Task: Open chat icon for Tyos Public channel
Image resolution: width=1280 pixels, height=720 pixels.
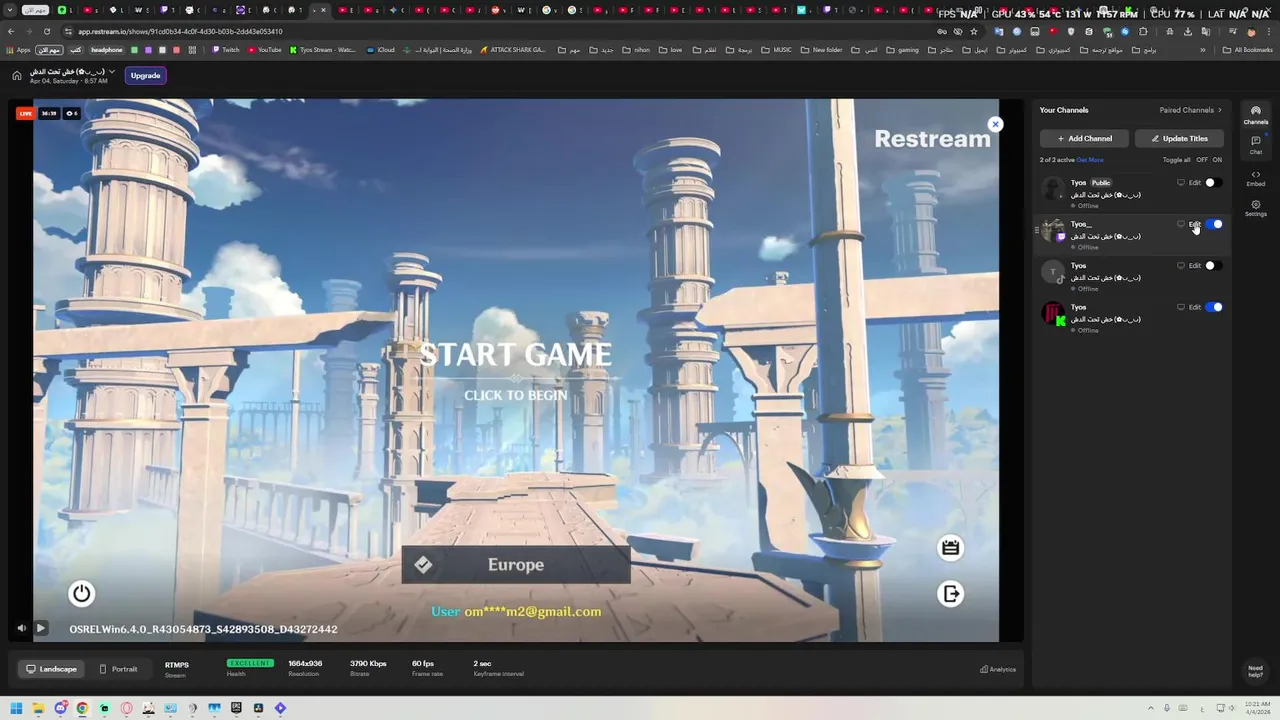Action: [1181, 183]
